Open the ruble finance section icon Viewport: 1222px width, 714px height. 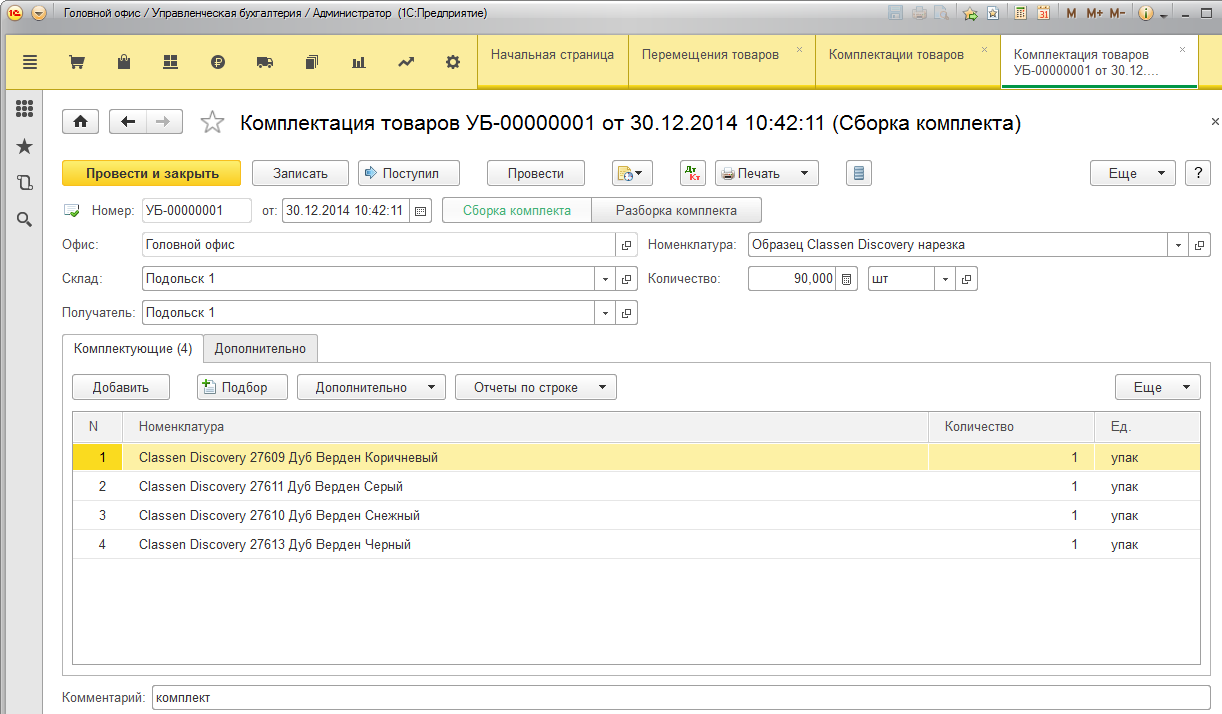tap(218, 62)
